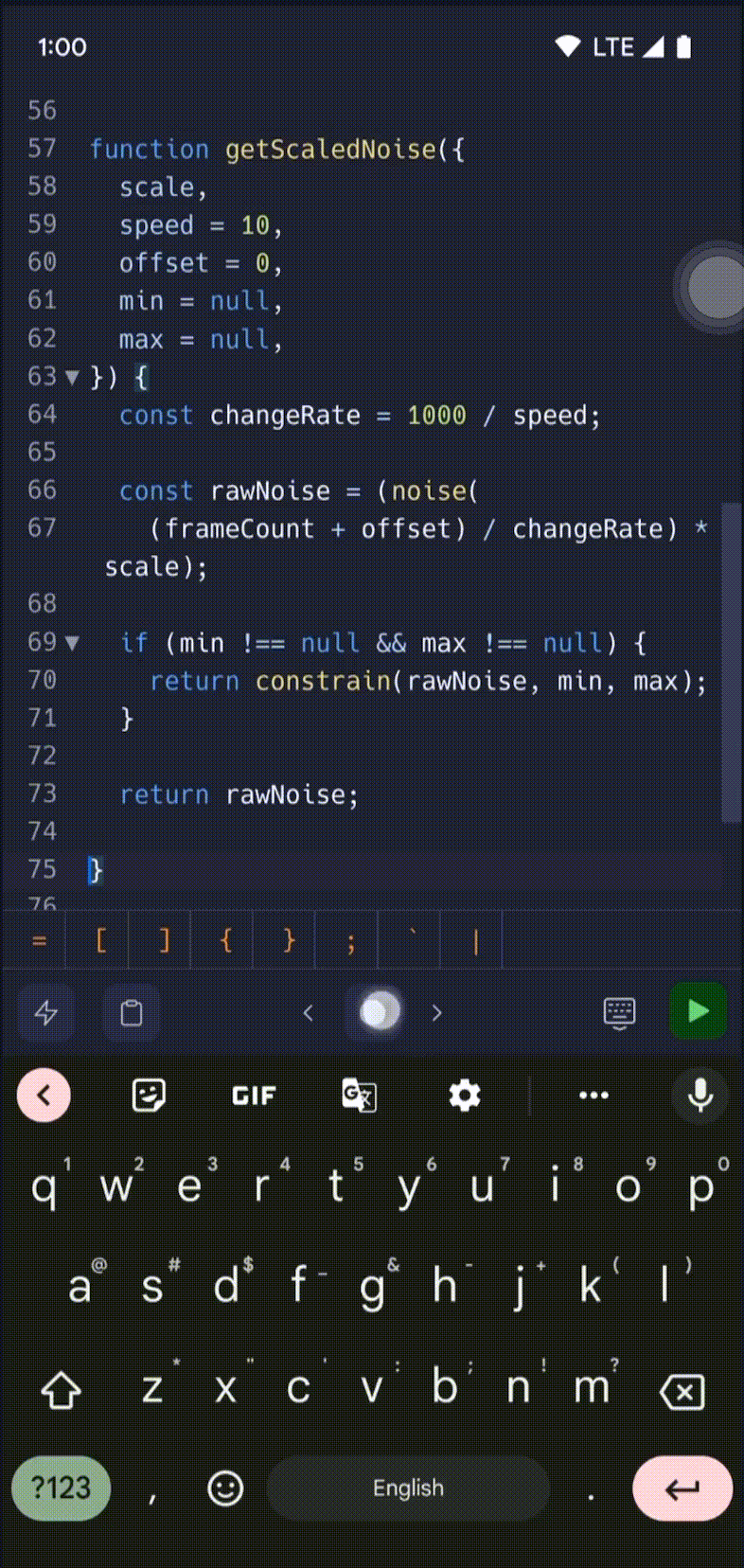Insert opening curly brace from the shortcut bar
Viewport: 744px width, 1568px height.
pos(225,940)
